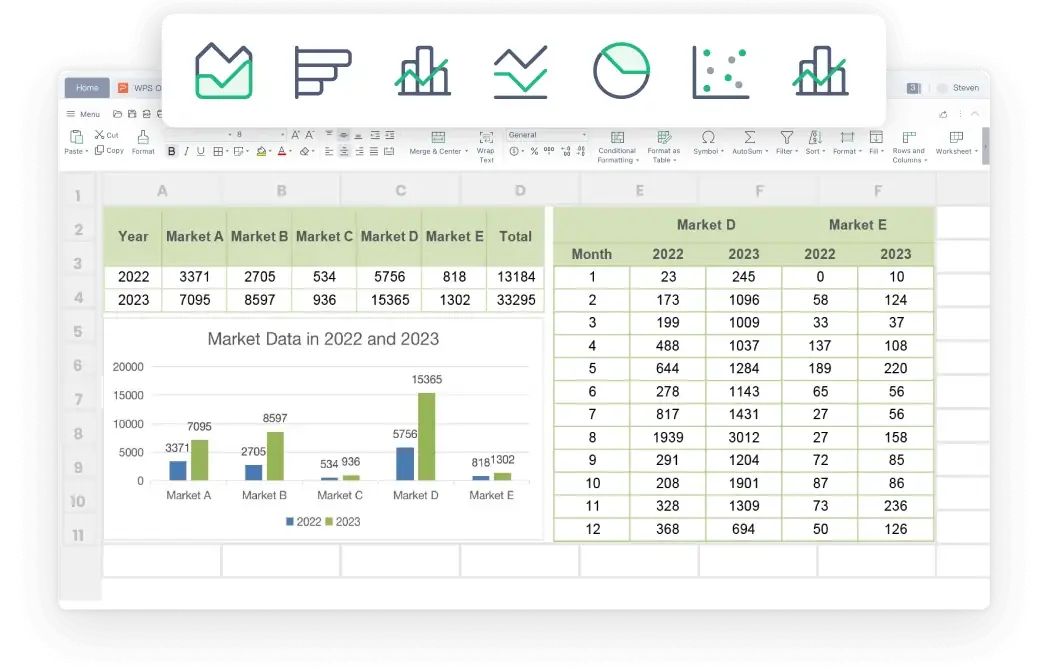The height and width of the screenshot is (670, 1047).
Task: Select the horizontal bar chart icon
Action: pyautogui.click(x=323, y=71)
